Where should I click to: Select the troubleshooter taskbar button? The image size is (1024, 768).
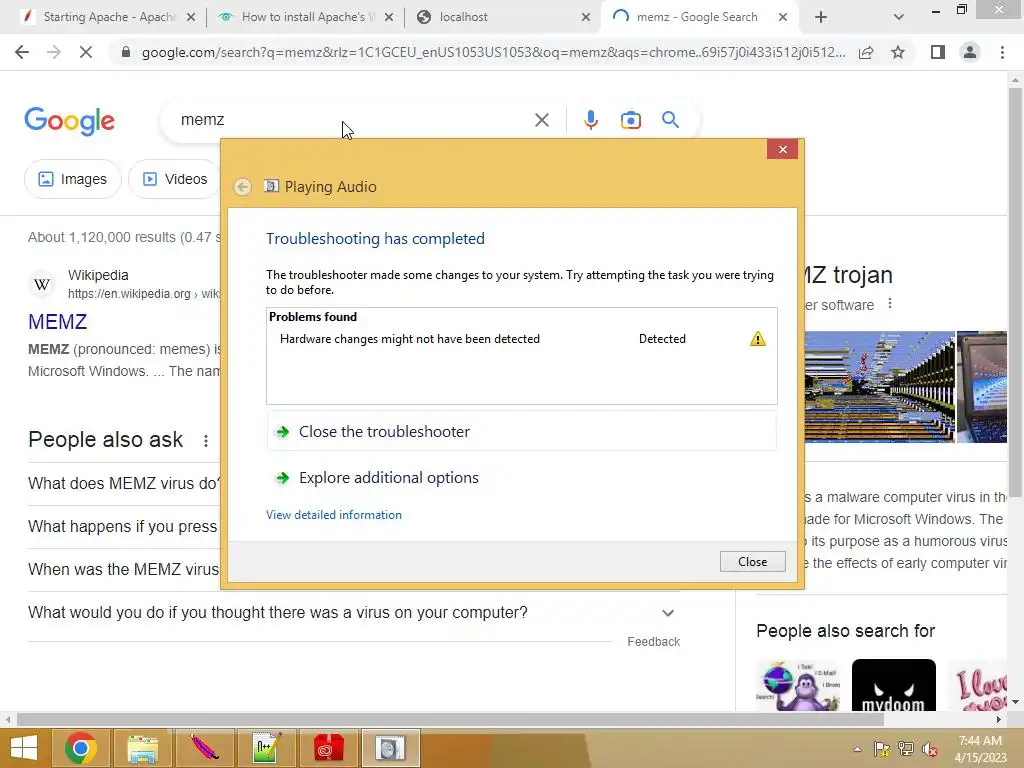pos(390,748)
